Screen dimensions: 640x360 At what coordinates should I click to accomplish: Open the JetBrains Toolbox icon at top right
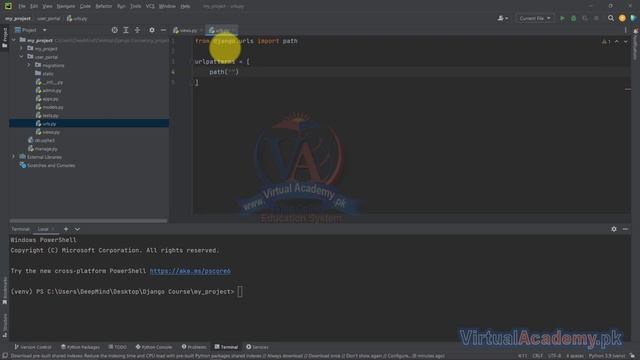633,18
